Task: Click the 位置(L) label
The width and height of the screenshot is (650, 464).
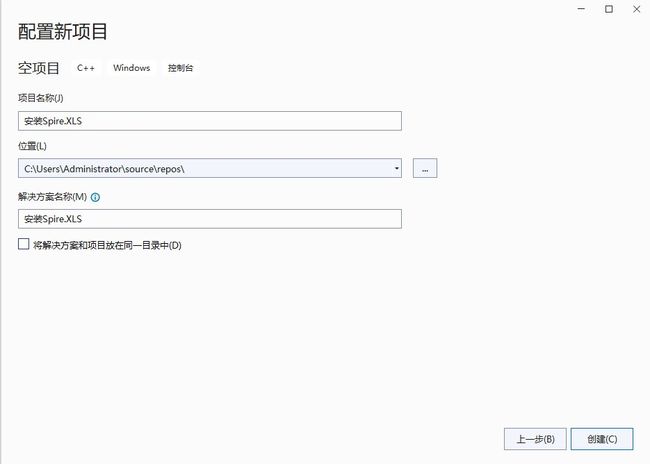Action: [x=32, y=146]
